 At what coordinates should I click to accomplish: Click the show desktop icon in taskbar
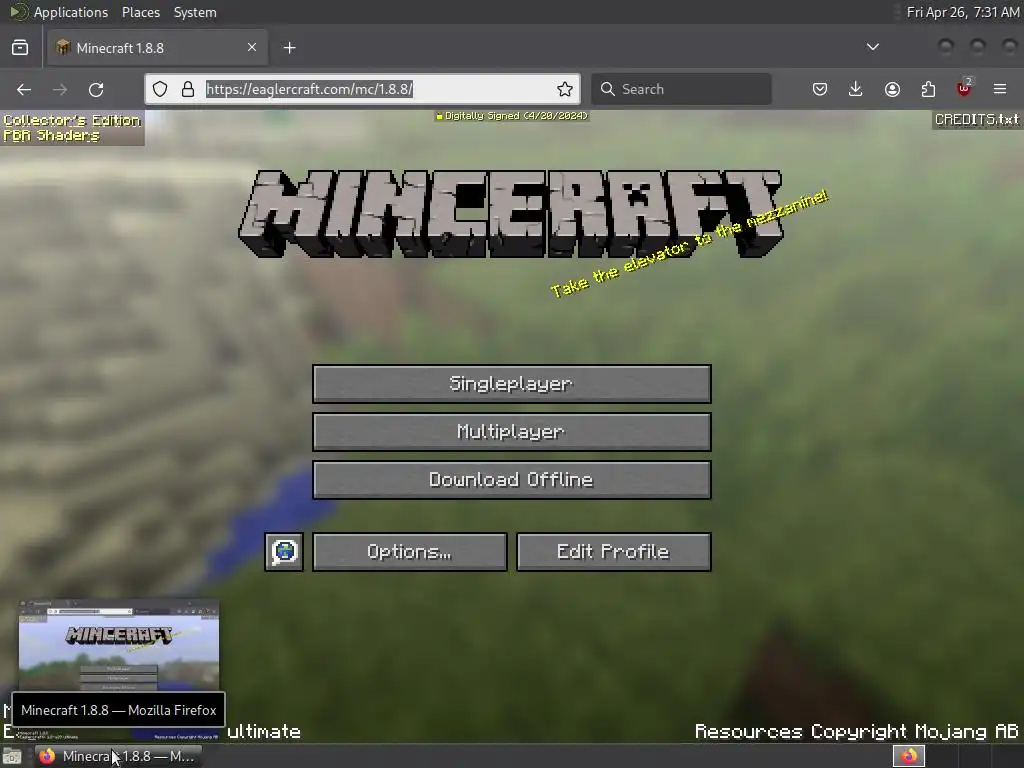coord(12,756)
